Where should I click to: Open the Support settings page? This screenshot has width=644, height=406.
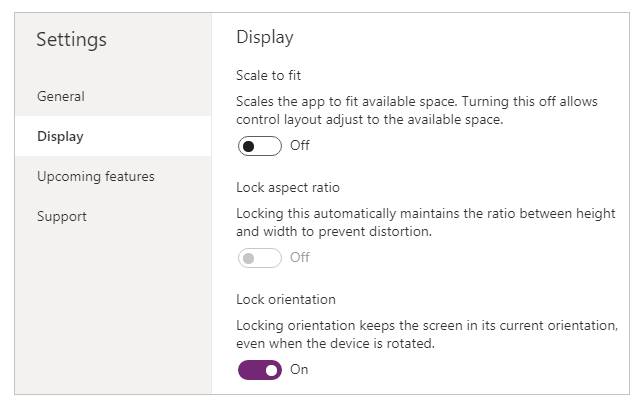tap(62, 216)
